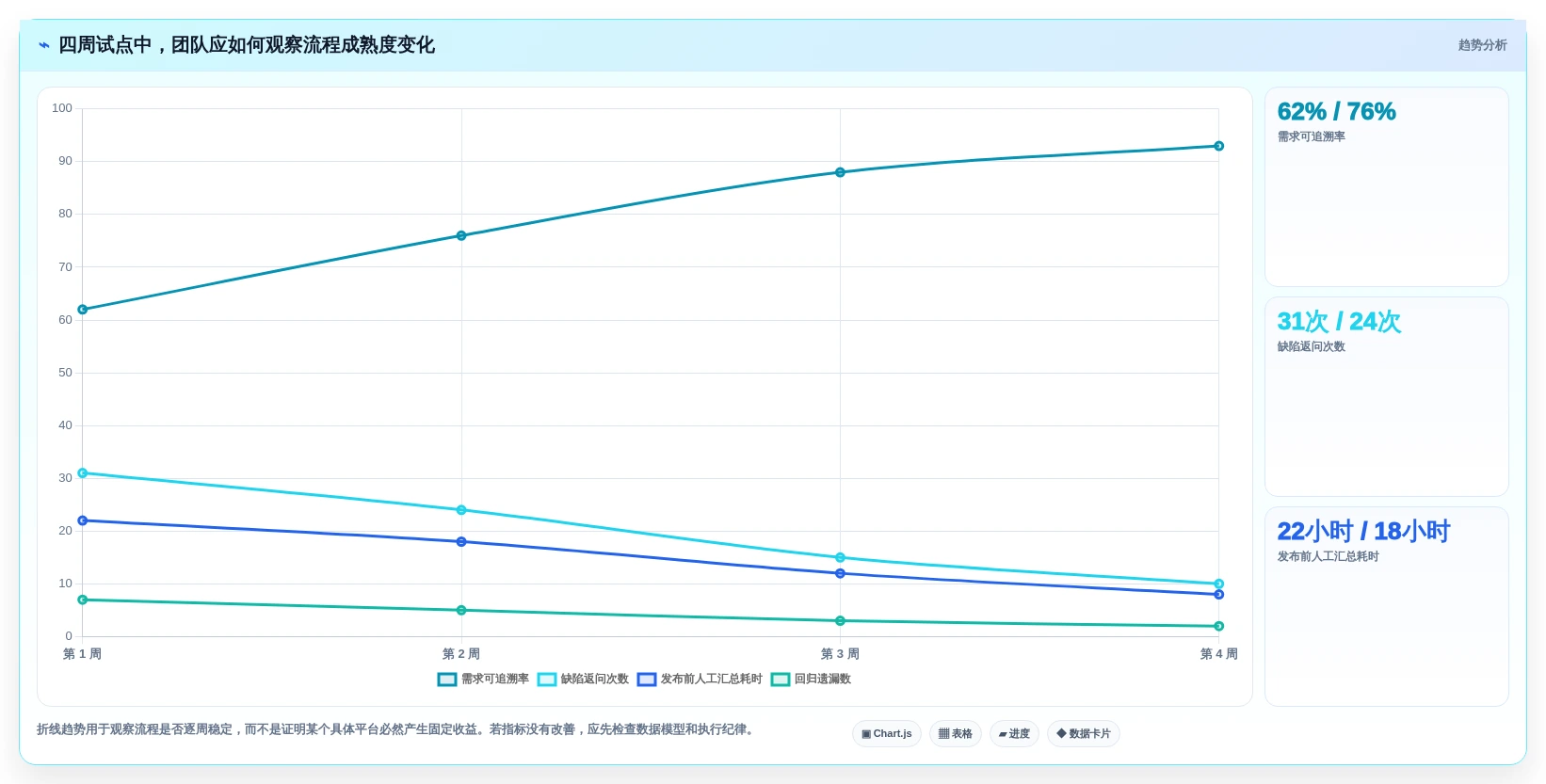Screen dimensions: 1546x784
Task: Click the 需求可追溯率 legend color box
Action: click(447, 680)
